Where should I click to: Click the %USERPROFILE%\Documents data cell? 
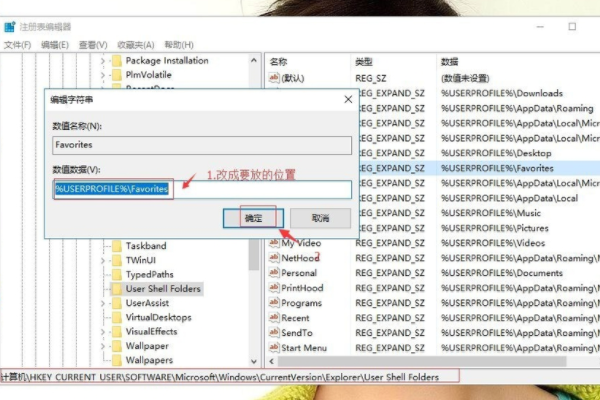(502, 273)
